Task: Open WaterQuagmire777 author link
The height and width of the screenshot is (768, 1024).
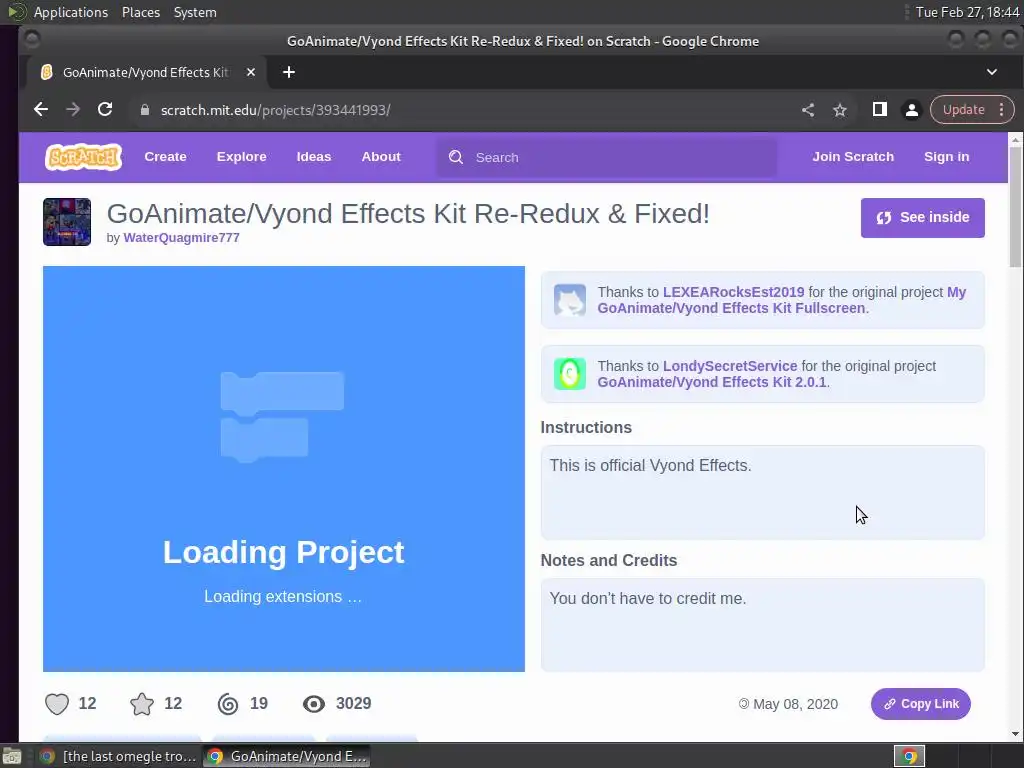Action: click(x=182, y=238)
